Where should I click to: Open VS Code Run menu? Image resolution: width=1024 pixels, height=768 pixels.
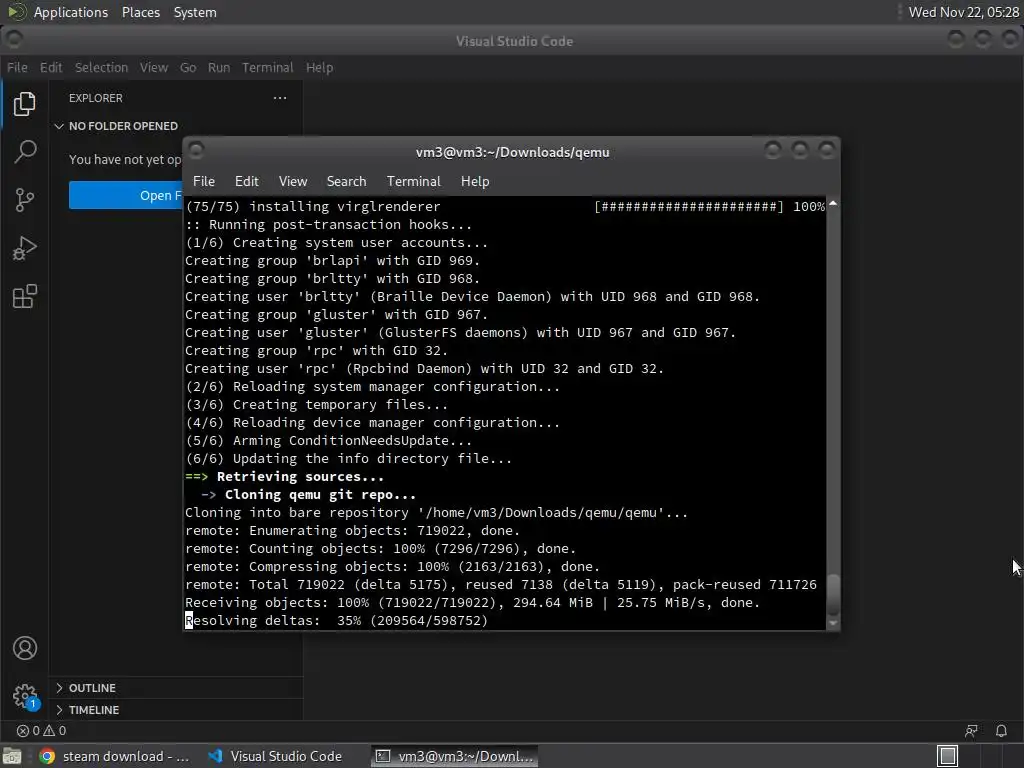(219, 67)
